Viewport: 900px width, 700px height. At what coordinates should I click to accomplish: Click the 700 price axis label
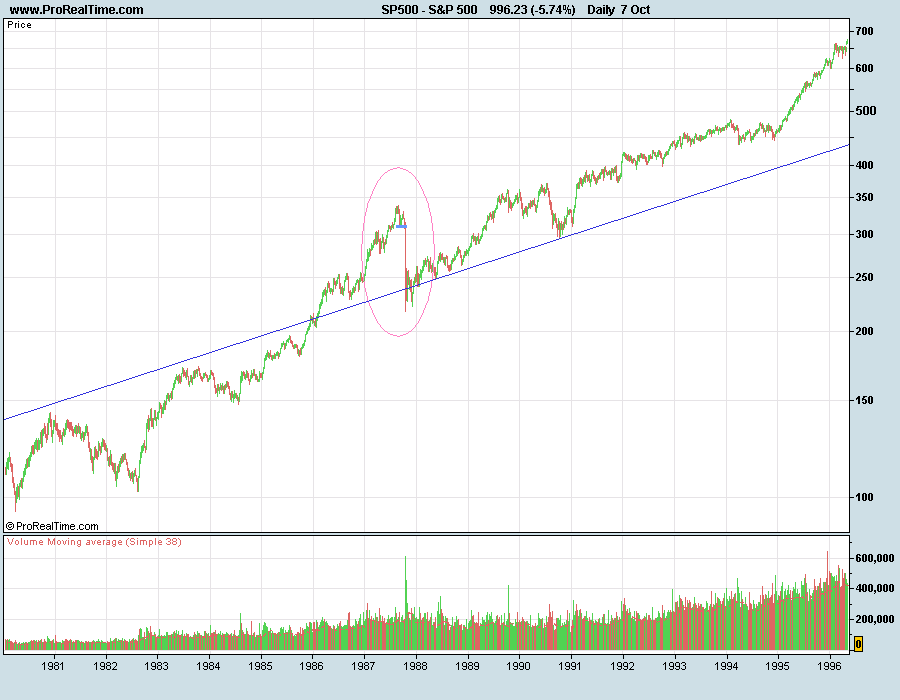point(864,32)
